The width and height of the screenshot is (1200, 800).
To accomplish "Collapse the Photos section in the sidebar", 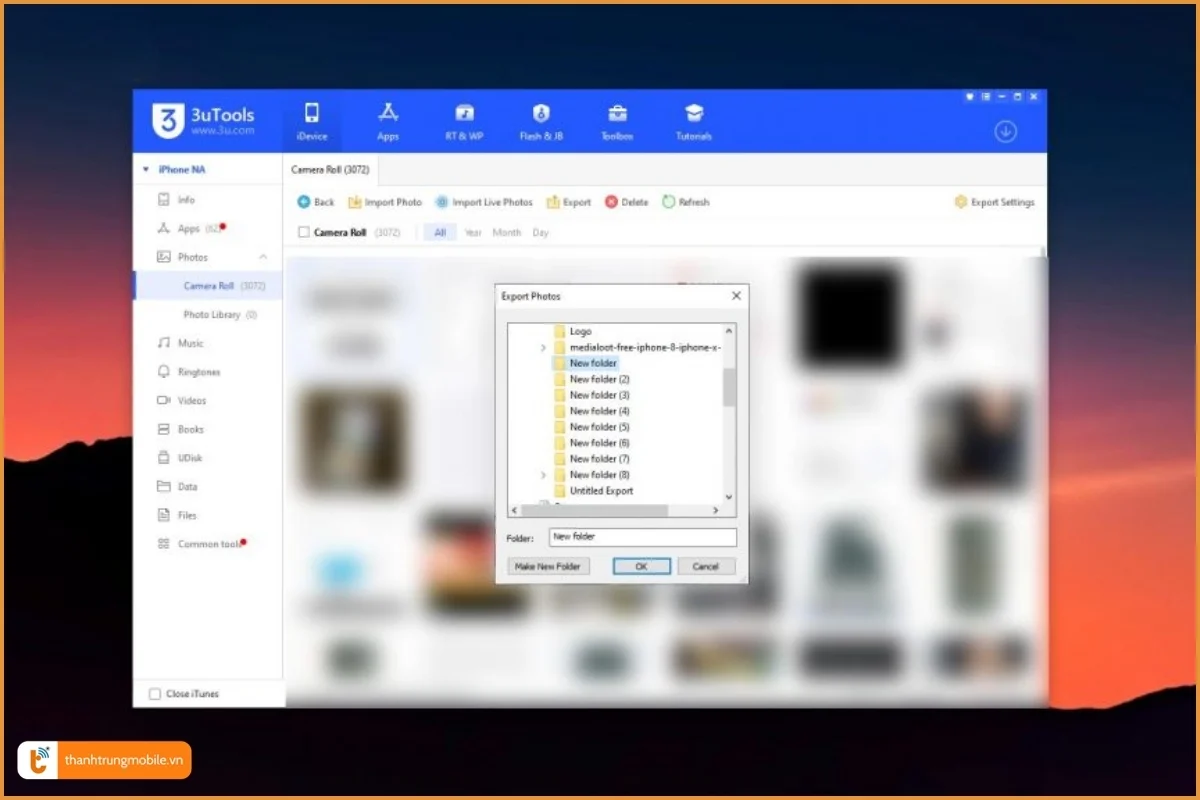I will (264, 256).
